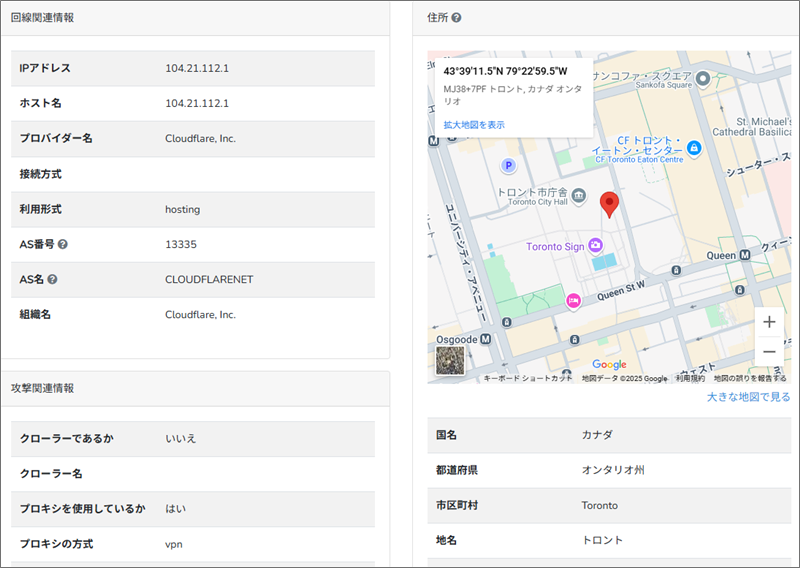
Task: Zoom out the map with minus button
Action: 769,352
